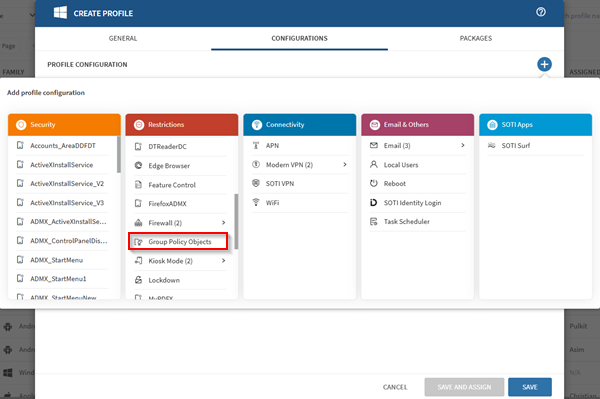Select ADMX_StartMenu1 entry
The image size is (600, 399).
tap(62, 278)
